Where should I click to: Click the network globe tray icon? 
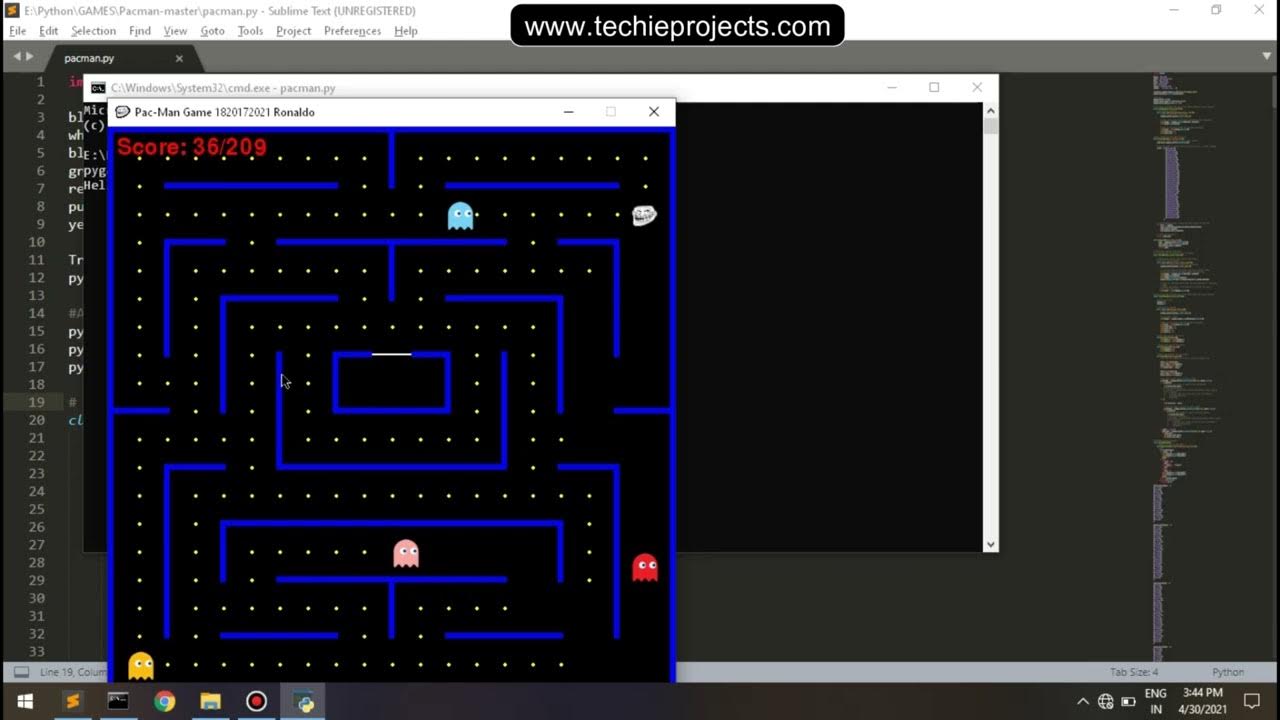[1105, 701]
